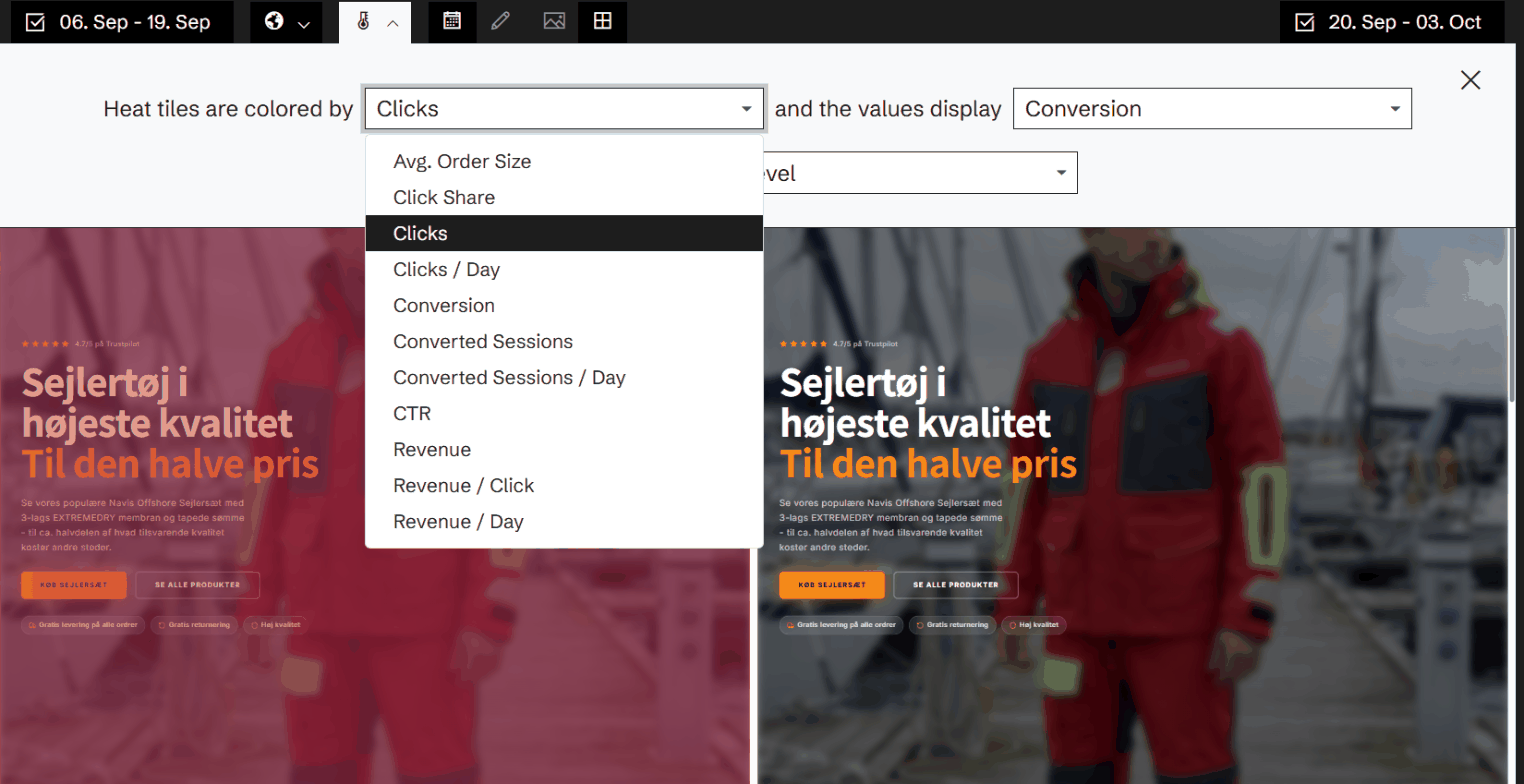Click 'Høj kvalitet' badge in right preview
1524x784 pixels.
pyautogui.click(x=1034, y=625)
